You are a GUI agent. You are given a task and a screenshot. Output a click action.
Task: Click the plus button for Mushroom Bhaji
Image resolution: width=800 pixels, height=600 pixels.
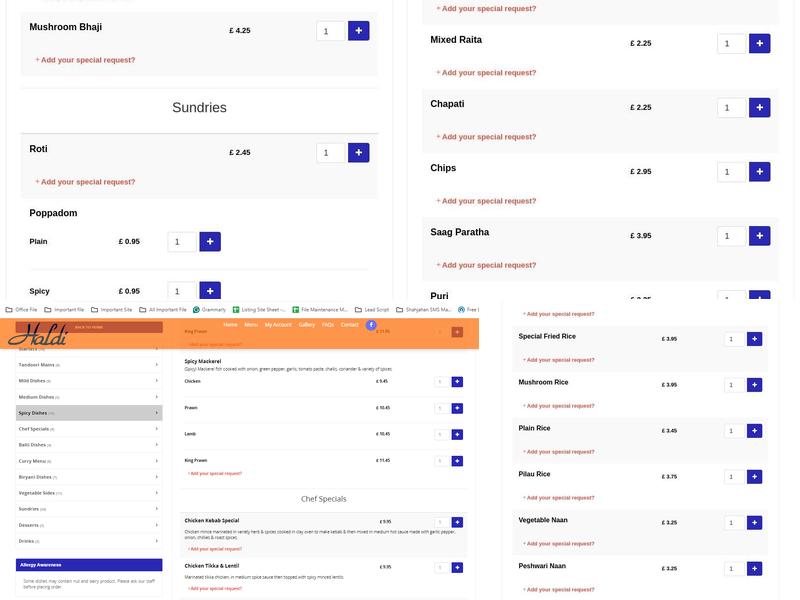358,31
